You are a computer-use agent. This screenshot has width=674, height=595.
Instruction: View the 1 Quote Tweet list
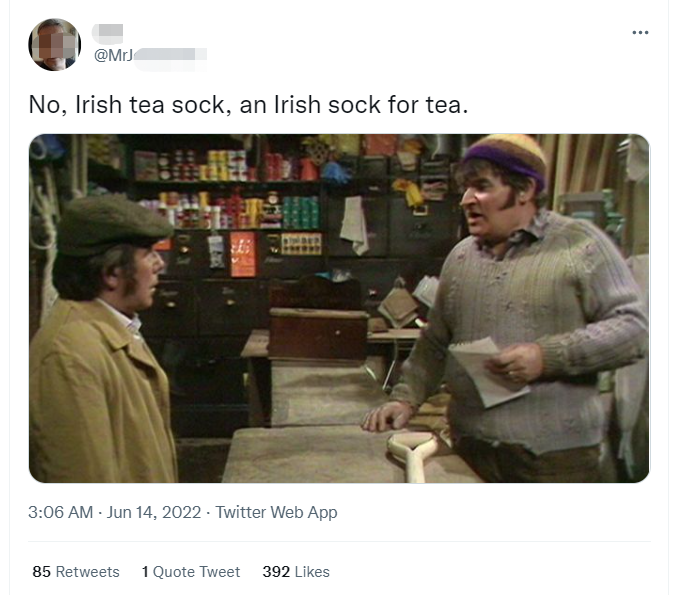pyautogui.click(x=191, y=572)
